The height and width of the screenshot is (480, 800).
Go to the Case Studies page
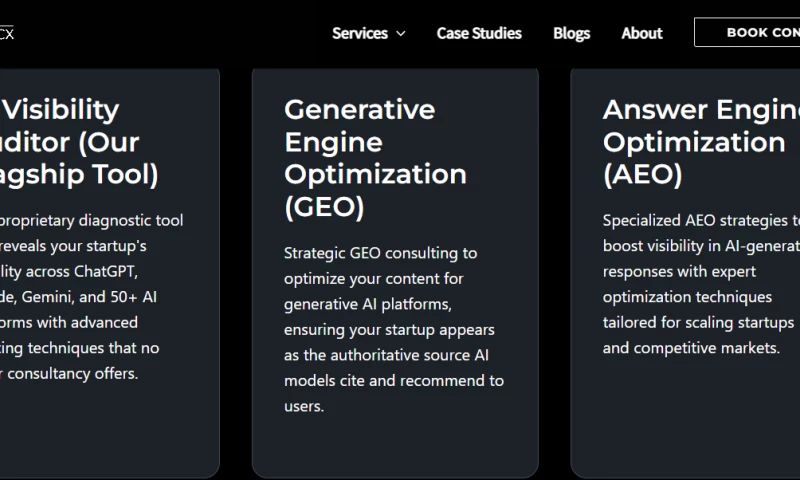(479, 33)
